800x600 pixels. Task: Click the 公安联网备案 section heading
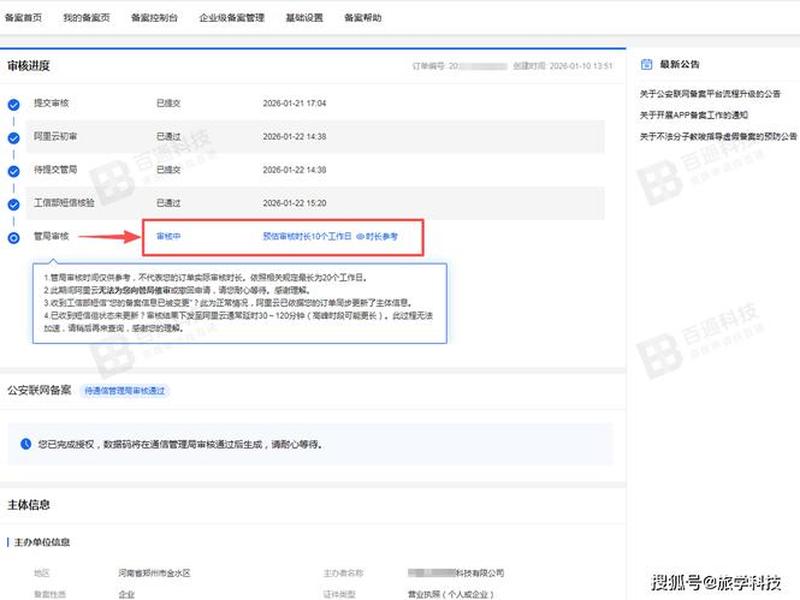(39, 390)
